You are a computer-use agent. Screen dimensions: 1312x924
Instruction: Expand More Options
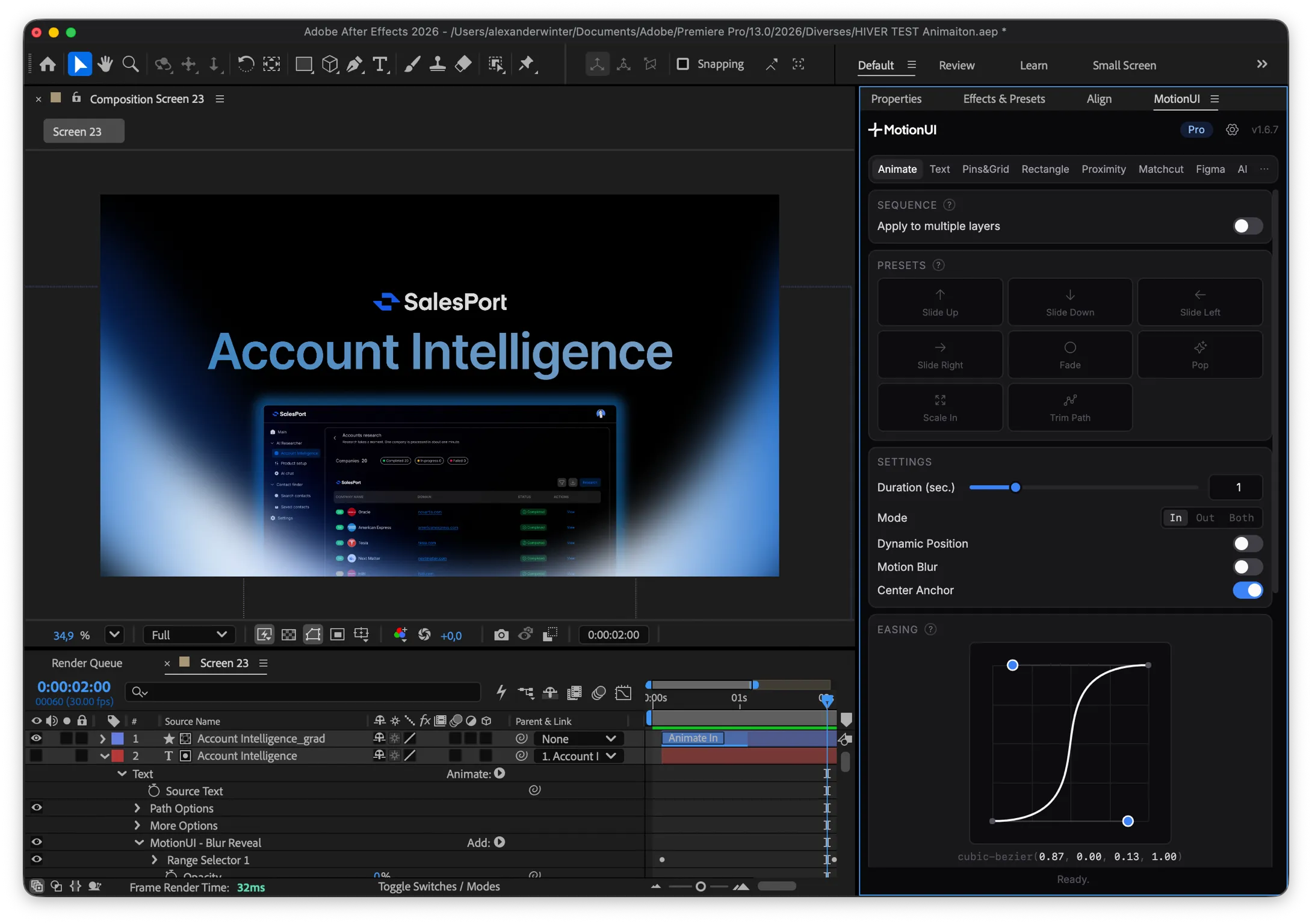click(137, 826)
